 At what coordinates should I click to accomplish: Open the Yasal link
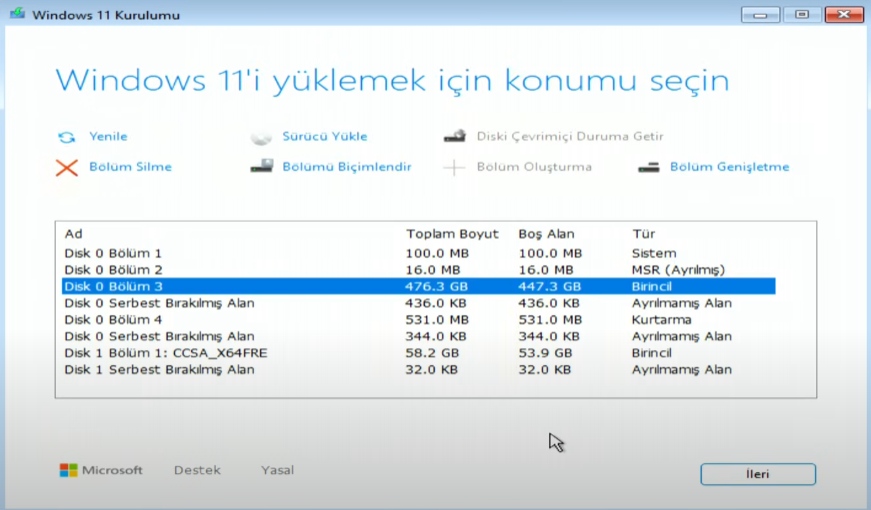point(278,470)
